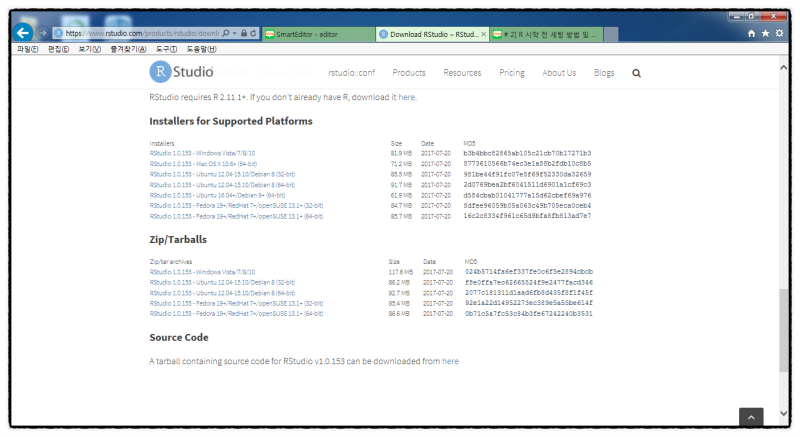
Task: Click the security lock icon in address bar
Action: click(244, 33)
